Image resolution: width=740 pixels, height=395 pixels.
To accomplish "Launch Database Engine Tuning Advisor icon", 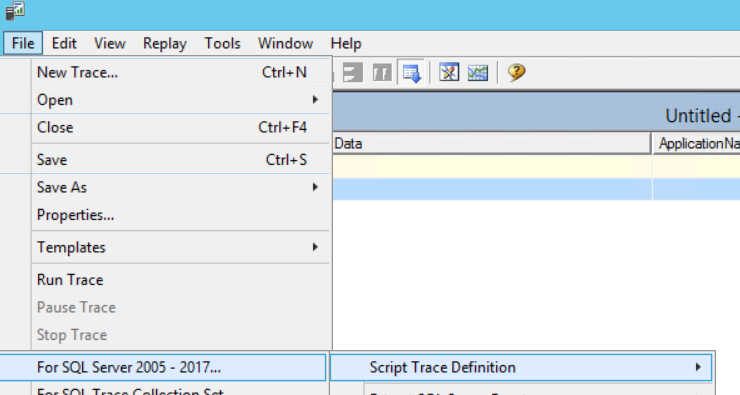I will [449, 73].
